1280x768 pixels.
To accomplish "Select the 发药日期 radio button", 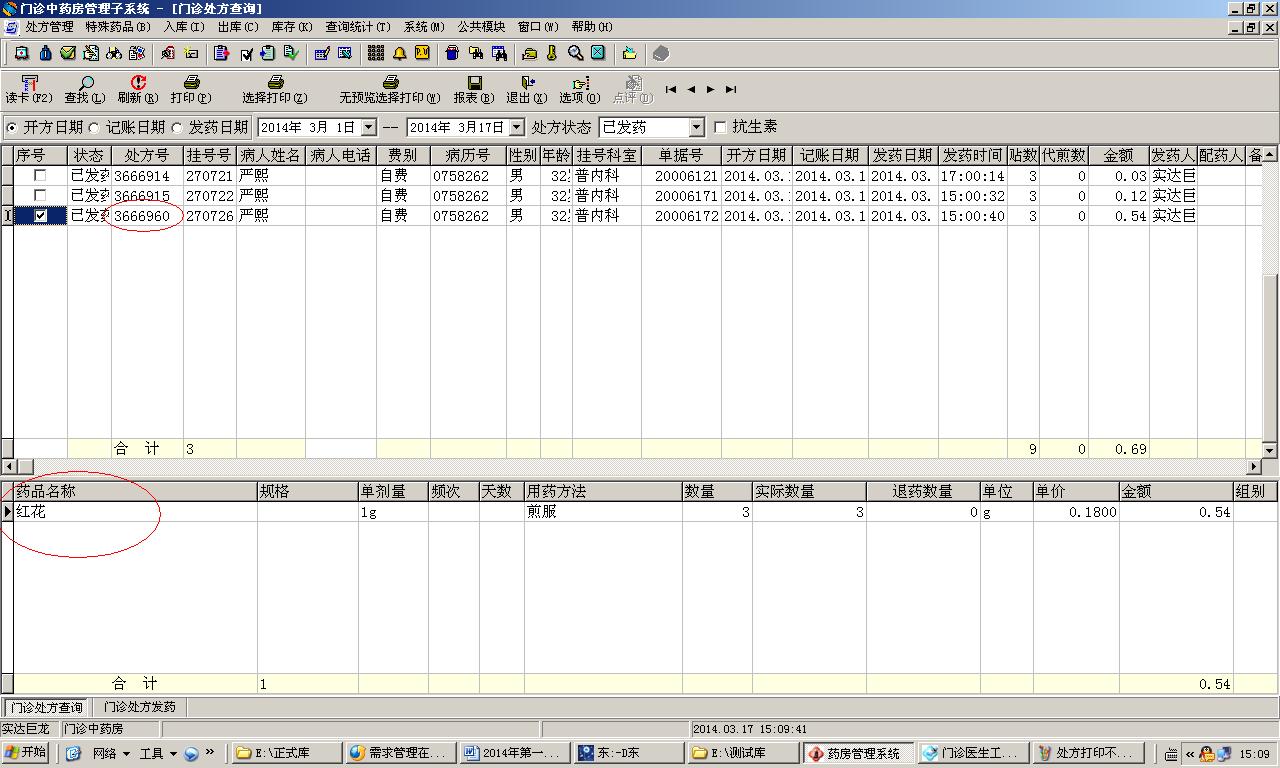I will [177, 128].
